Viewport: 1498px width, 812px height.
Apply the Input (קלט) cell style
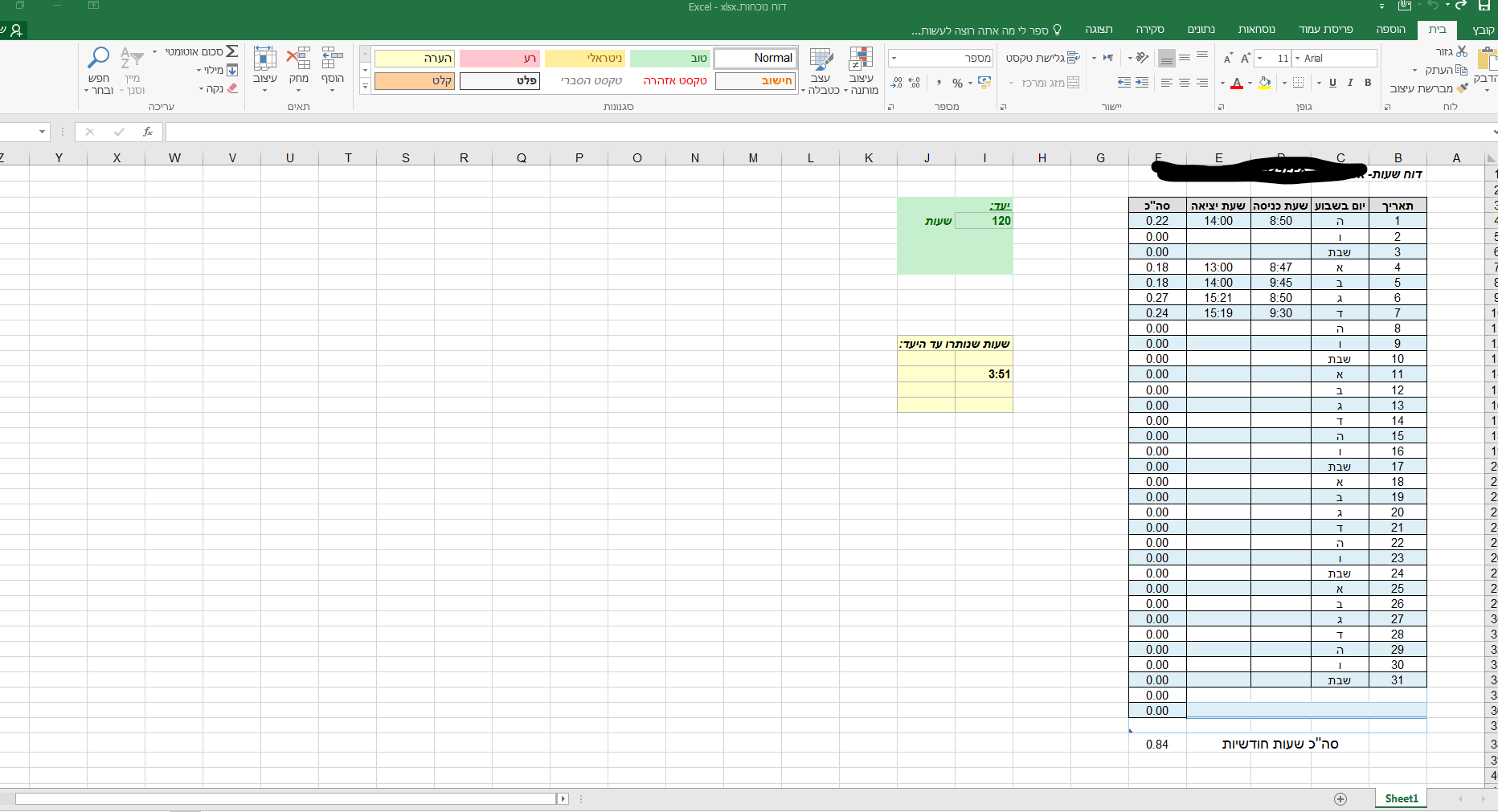(x=415, y=81)
